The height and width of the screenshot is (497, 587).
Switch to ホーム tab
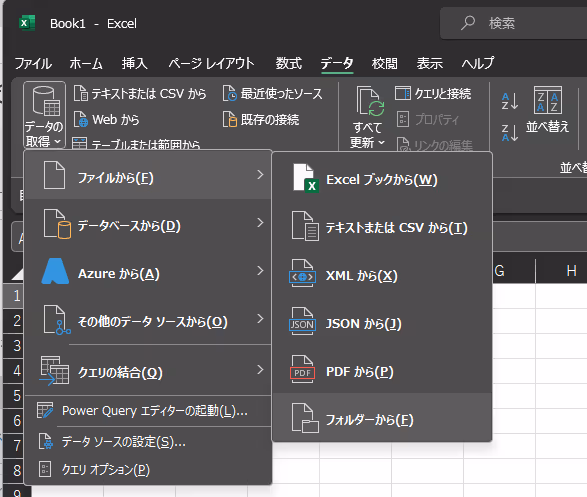[86, 63]
